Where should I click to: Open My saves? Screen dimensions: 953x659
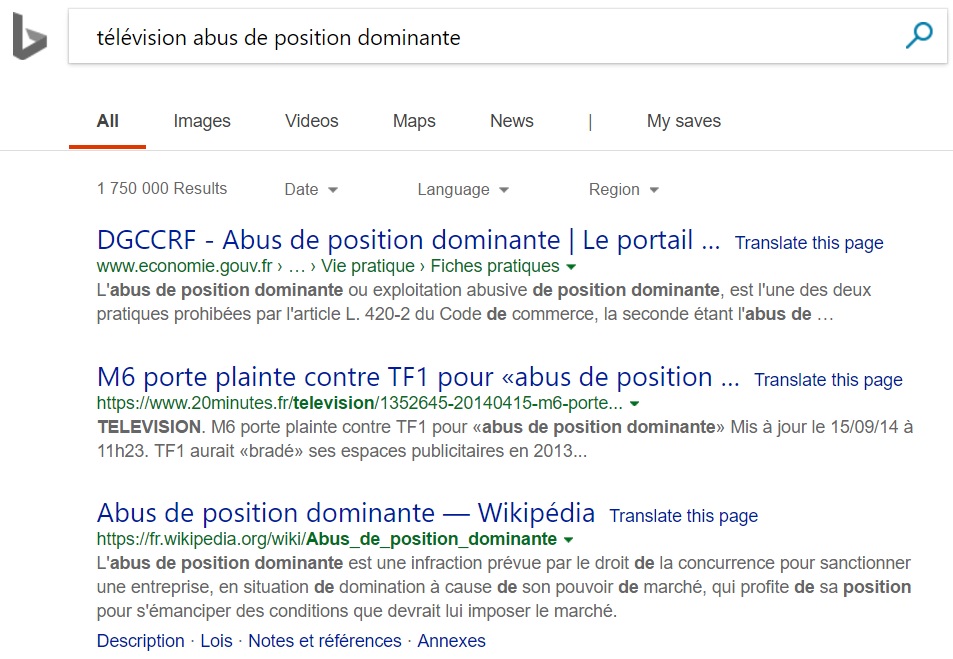click(x=684, y=121)
